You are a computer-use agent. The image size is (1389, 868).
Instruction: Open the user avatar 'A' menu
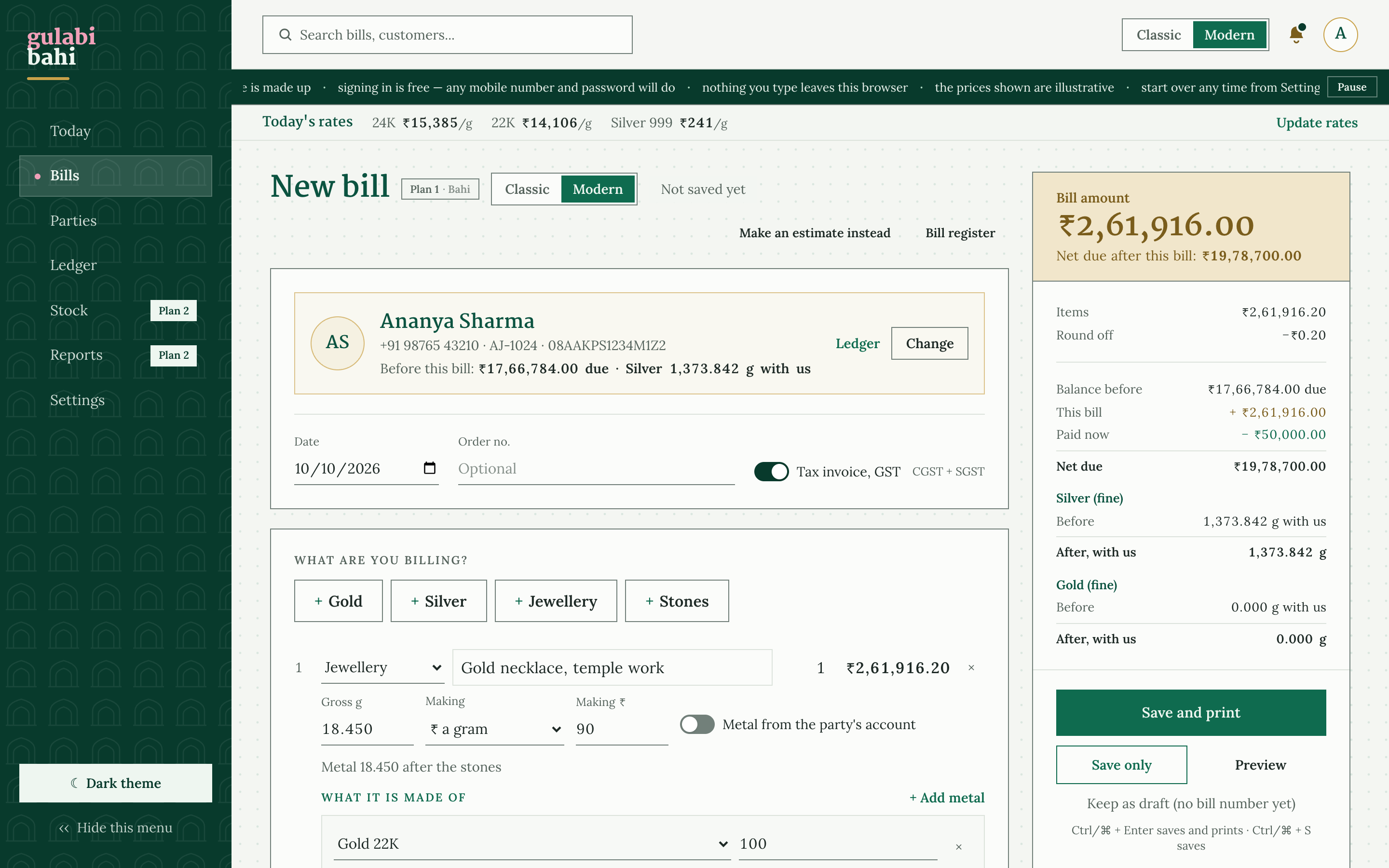point(1340,34)
